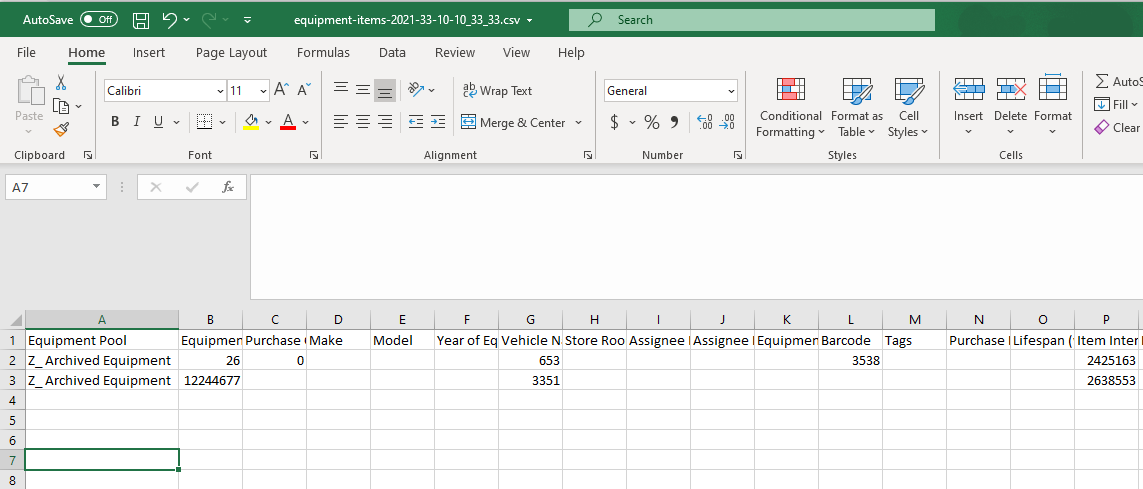Click the Undo arrow icon
The height and width of the screenshot is (489, 1143).
(x=170, y=20)
